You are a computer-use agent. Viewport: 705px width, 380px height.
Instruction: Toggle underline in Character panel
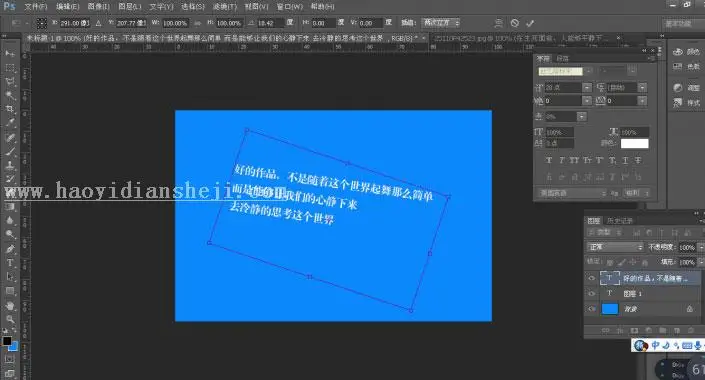pyautogui.click(x=625, y=160)
